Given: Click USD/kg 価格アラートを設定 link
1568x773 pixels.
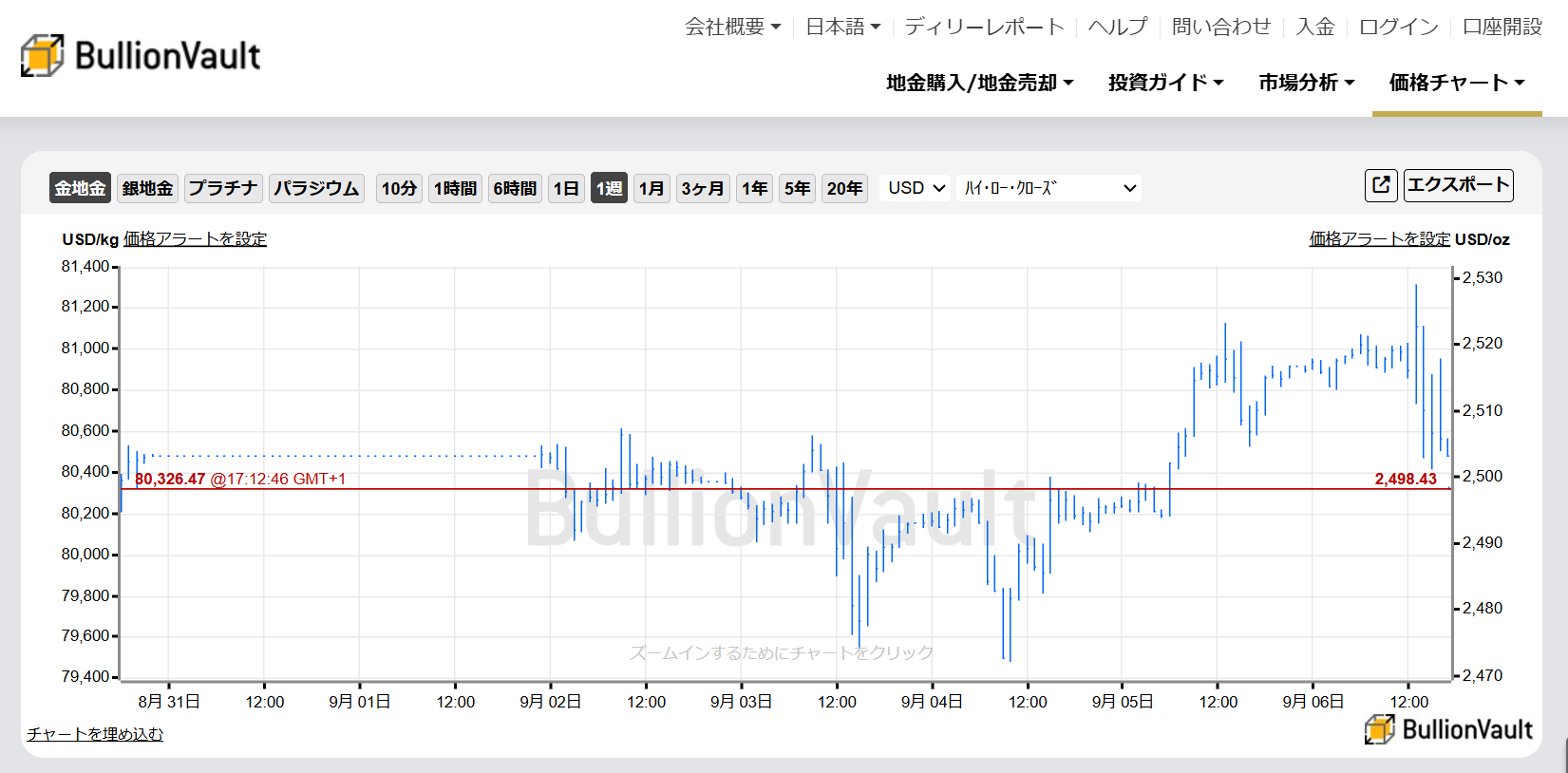Looking at the screenshot, I should click(195, 239).
